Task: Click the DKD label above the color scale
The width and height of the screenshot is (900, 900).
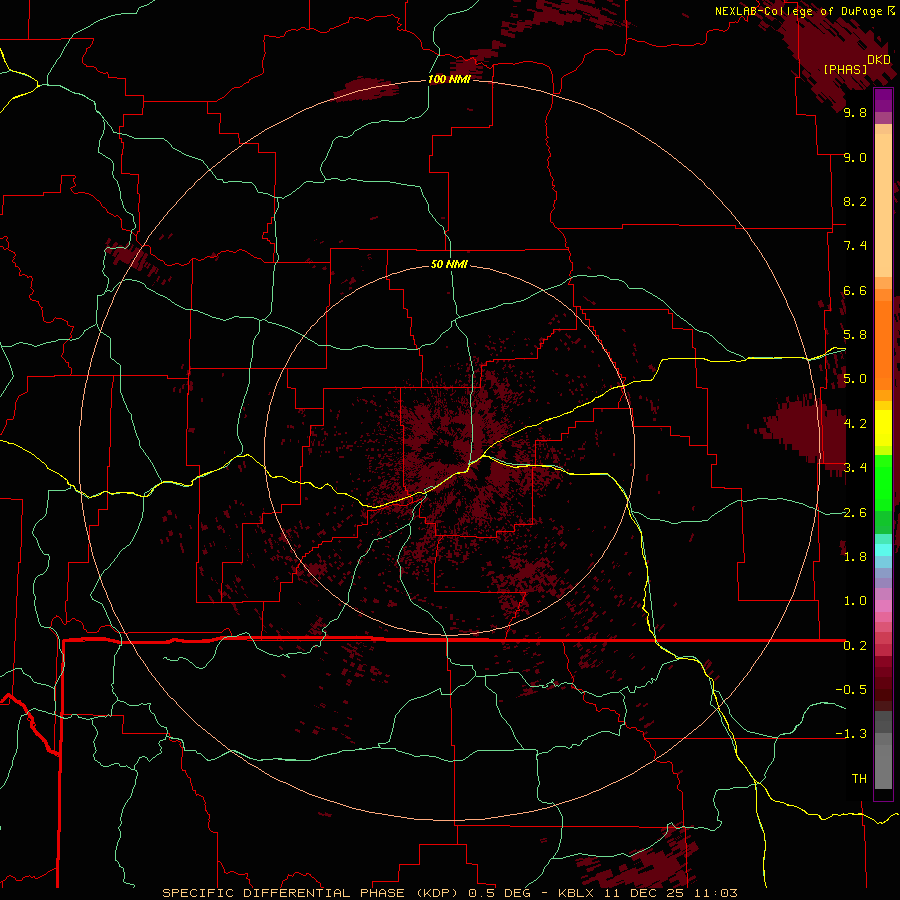Action: (879, 59)
